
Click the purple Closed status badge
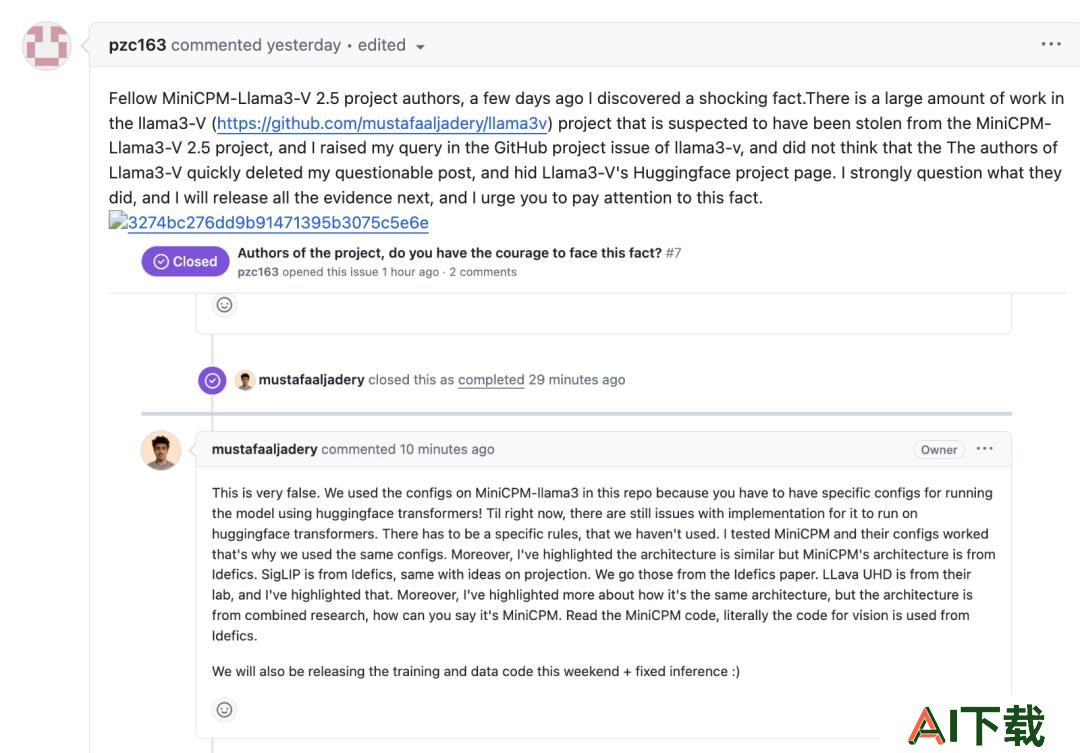point(185,262)
